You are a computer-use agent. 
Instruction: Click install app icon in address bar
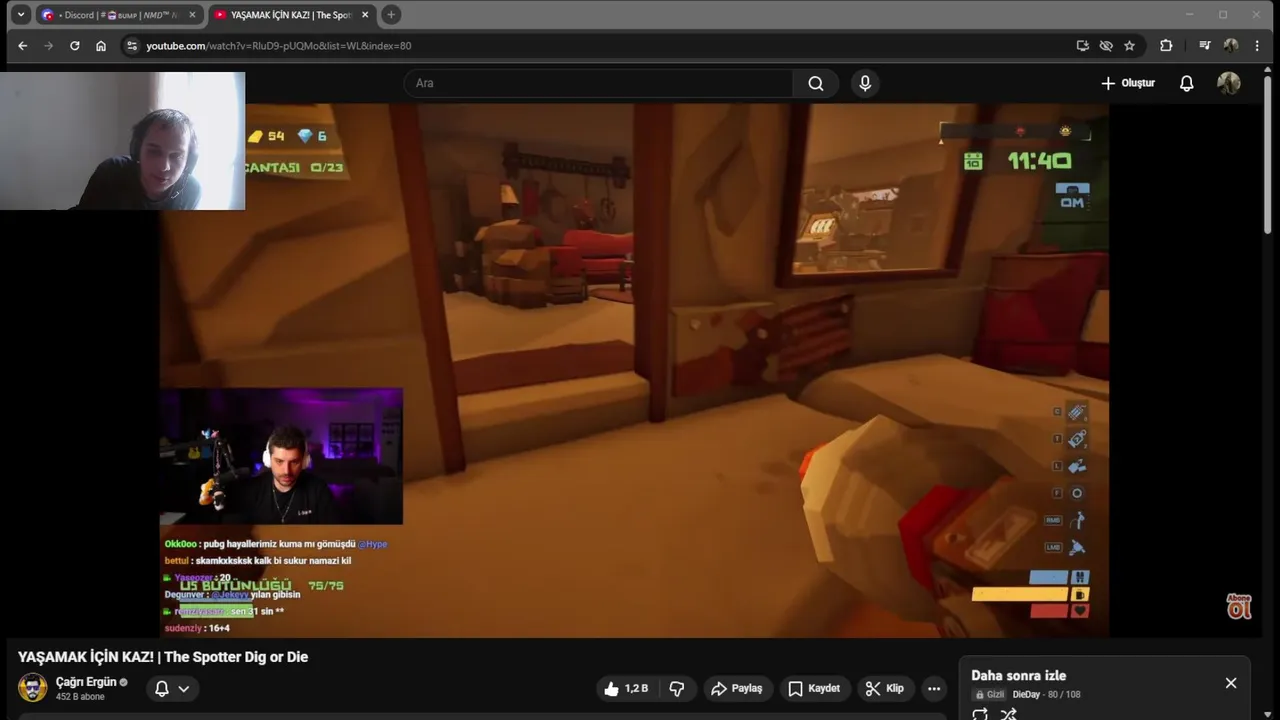pos(1082,45)
